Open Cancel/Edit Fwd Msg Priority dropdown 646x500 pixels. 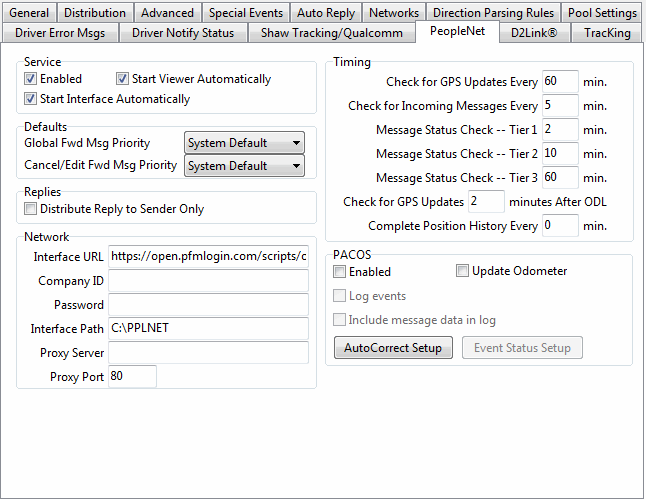(x=244, y=166)
